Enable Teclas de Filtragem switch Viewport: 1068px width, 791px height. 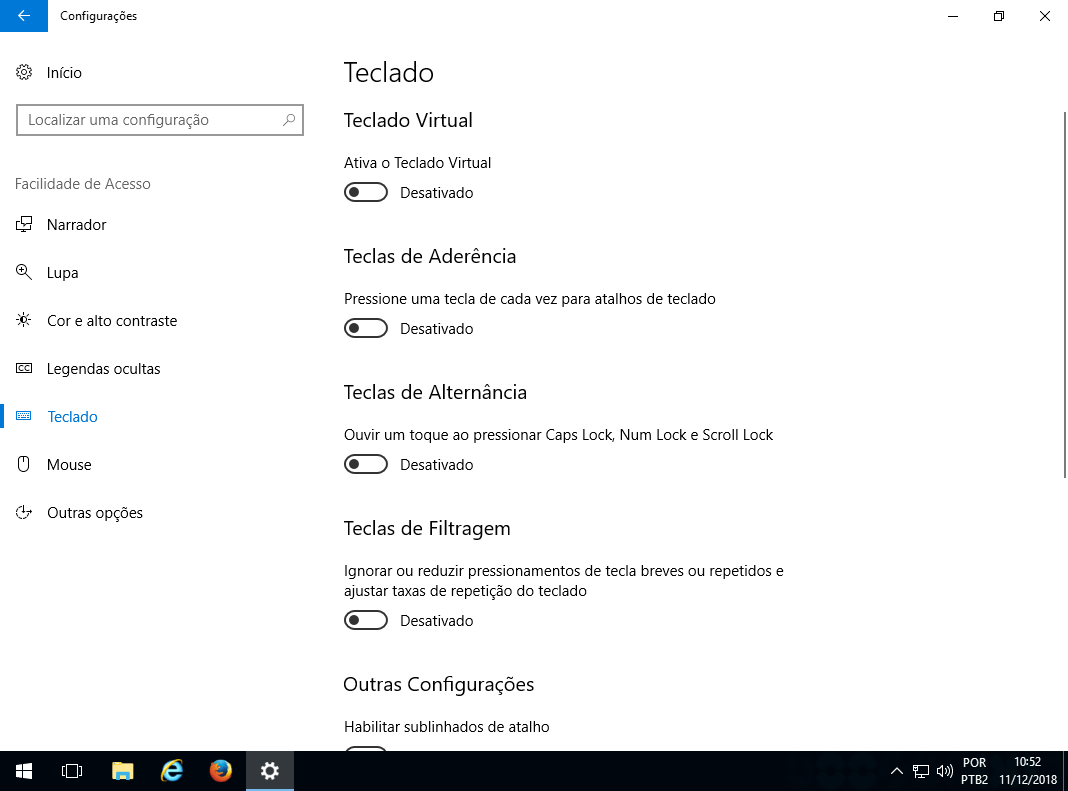click(x=366, y=621)
